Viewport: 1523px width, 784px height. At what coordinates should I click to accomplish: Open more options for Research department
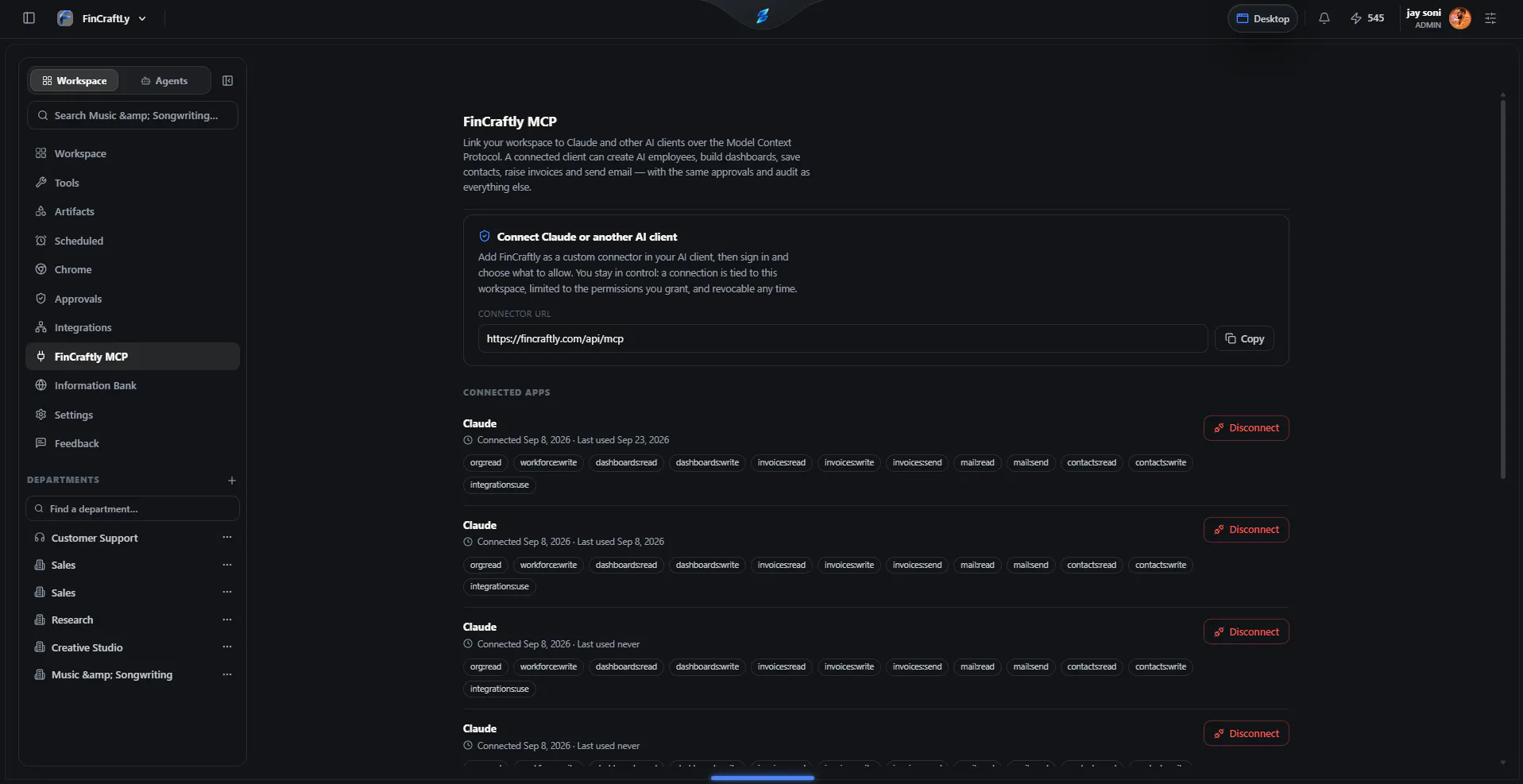(227, 620)
